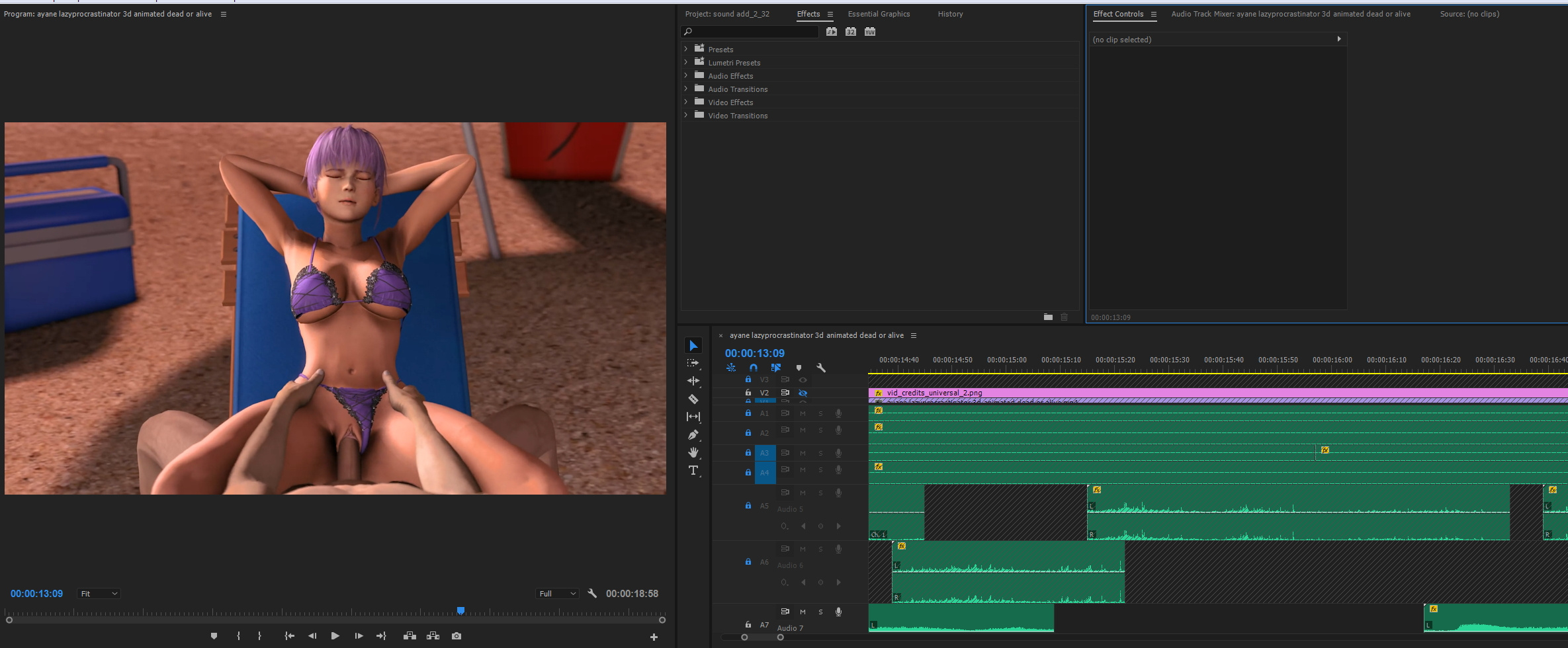The height and width of the screenshot is (648, 1568).
Task: Open the Full playback resolution dropdown
Action: click(x=557, y=594)
